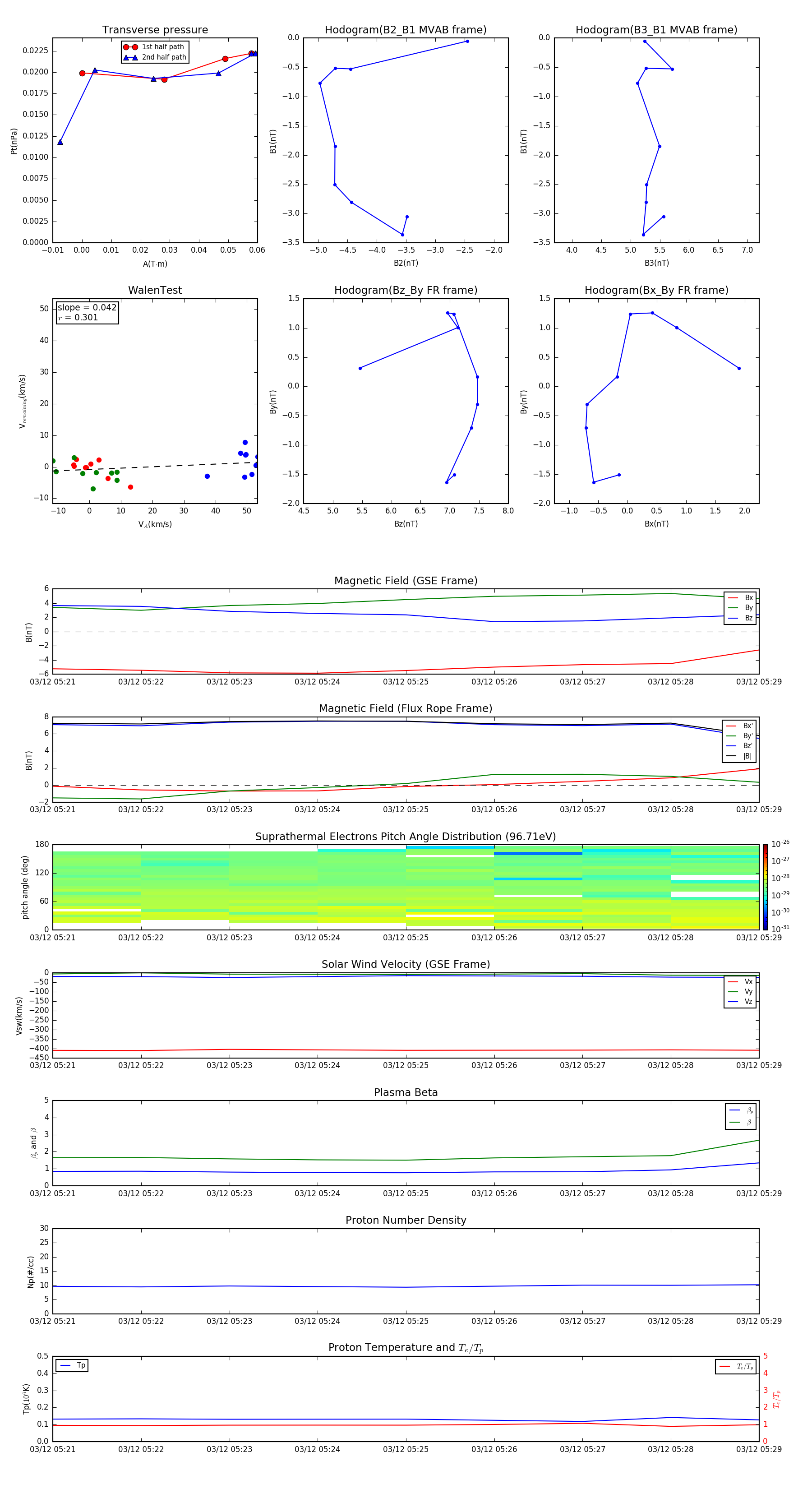Screen dimensions: 812x1489
Task: Click the Magnetic Field (Flux Rope Frame) title
Action: [406, 709]
